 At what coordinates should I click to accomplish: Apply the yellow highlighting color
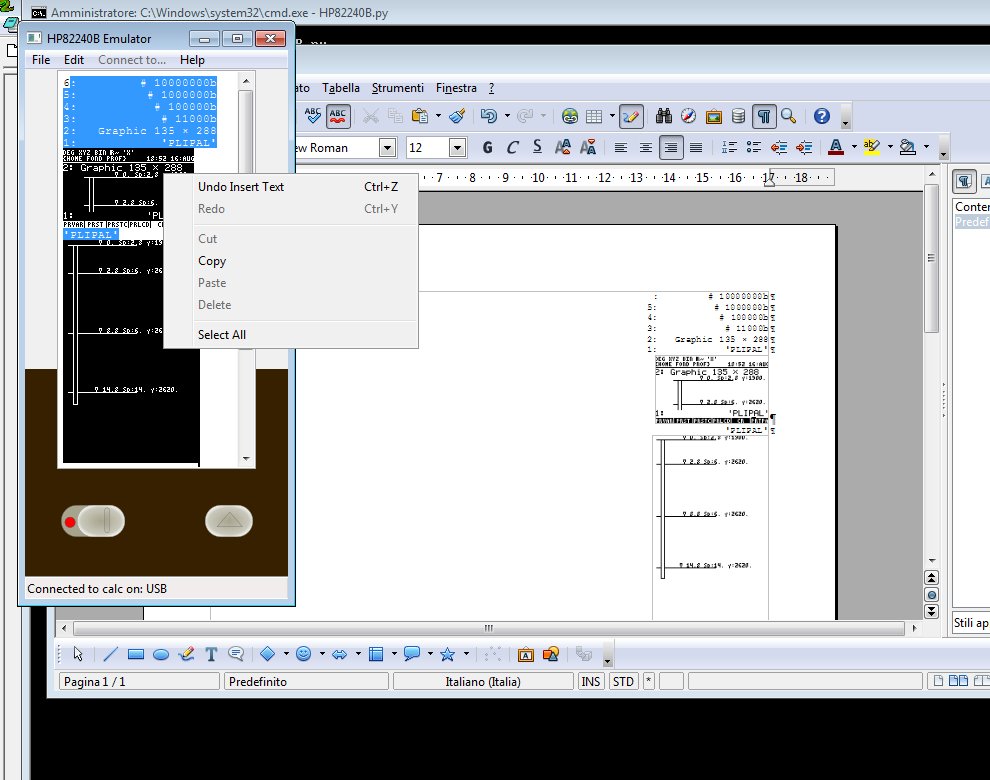click(871, 147)
